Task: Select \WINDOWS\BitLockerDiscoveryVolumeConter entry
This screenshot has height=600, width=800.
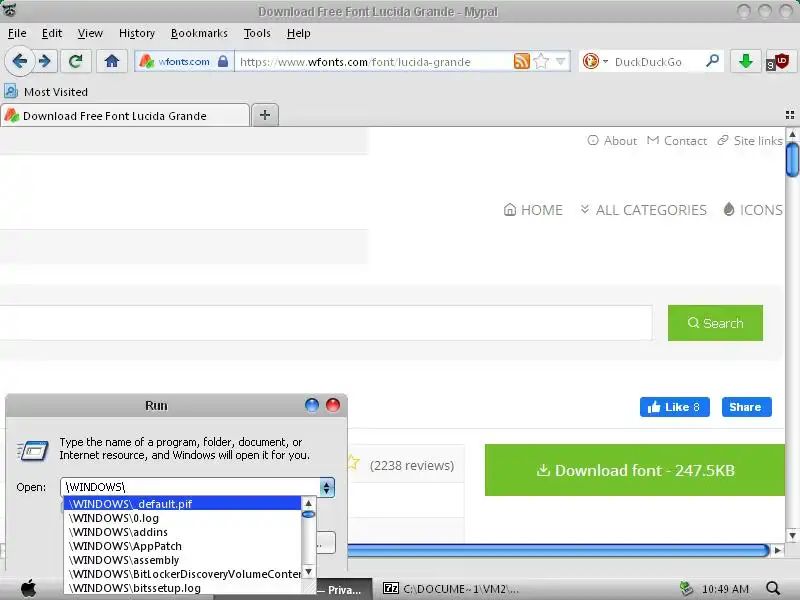Action: pos(183,574)
